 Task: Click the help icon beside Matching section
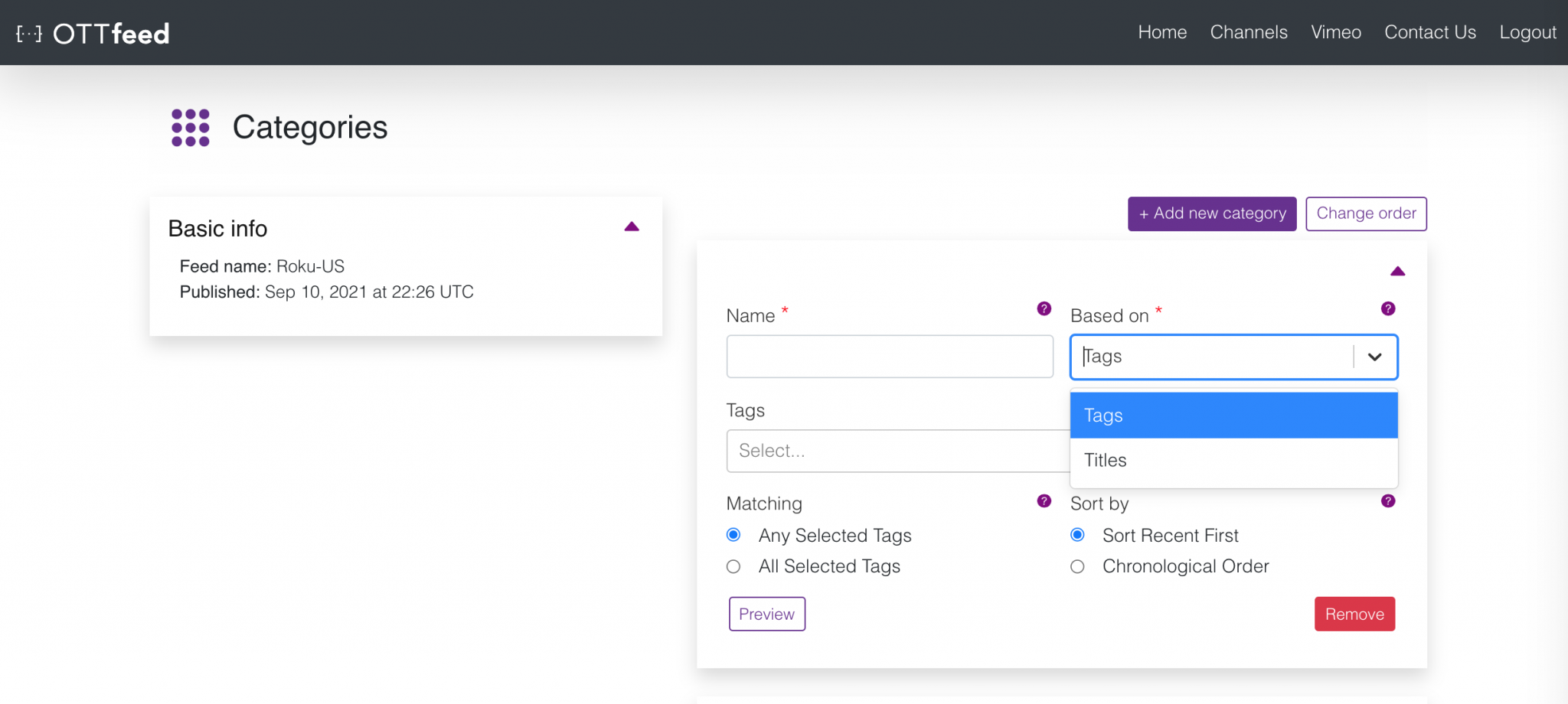(1044, 501)
